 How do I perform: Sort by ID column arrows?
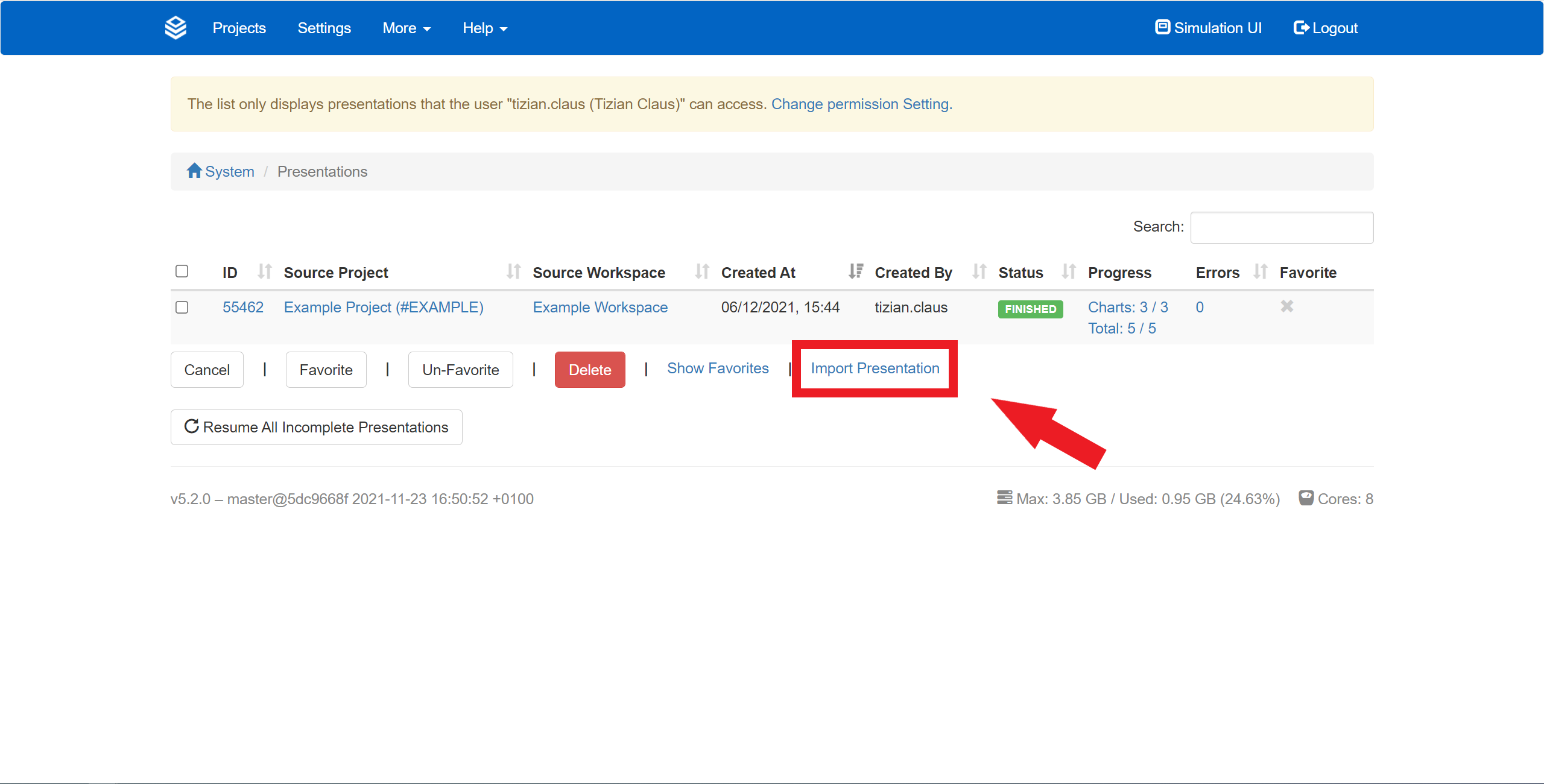[264, 271]
